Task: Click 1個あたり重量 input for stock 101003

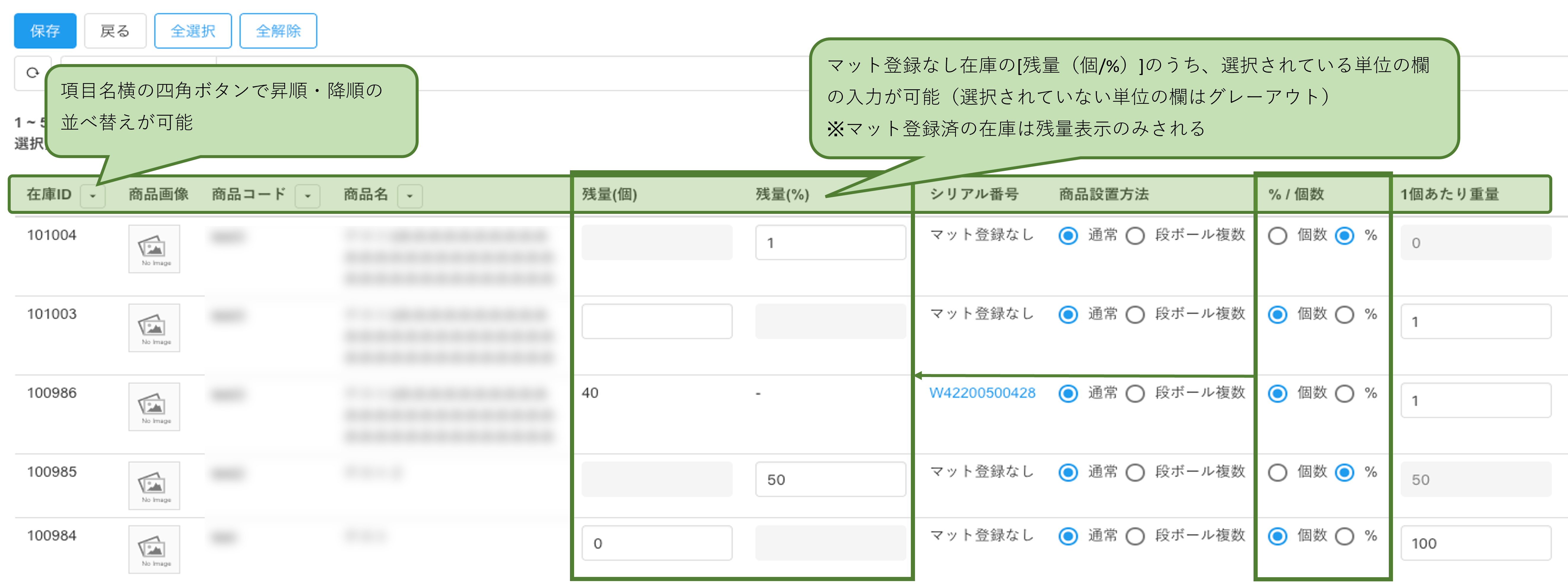Action: pos(1475,321)
